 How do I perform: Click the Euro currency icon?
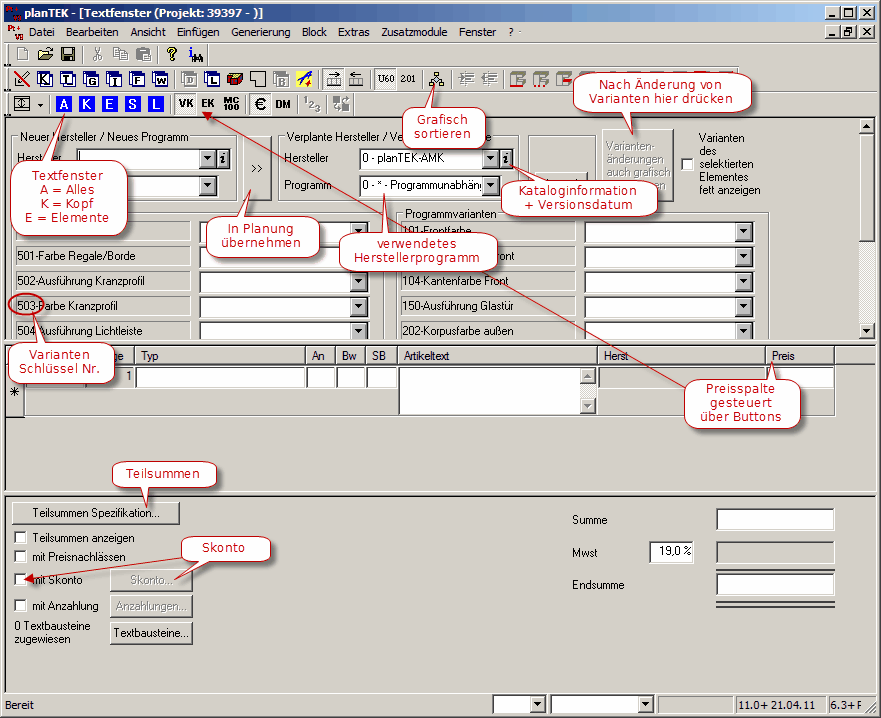[260, 104]
